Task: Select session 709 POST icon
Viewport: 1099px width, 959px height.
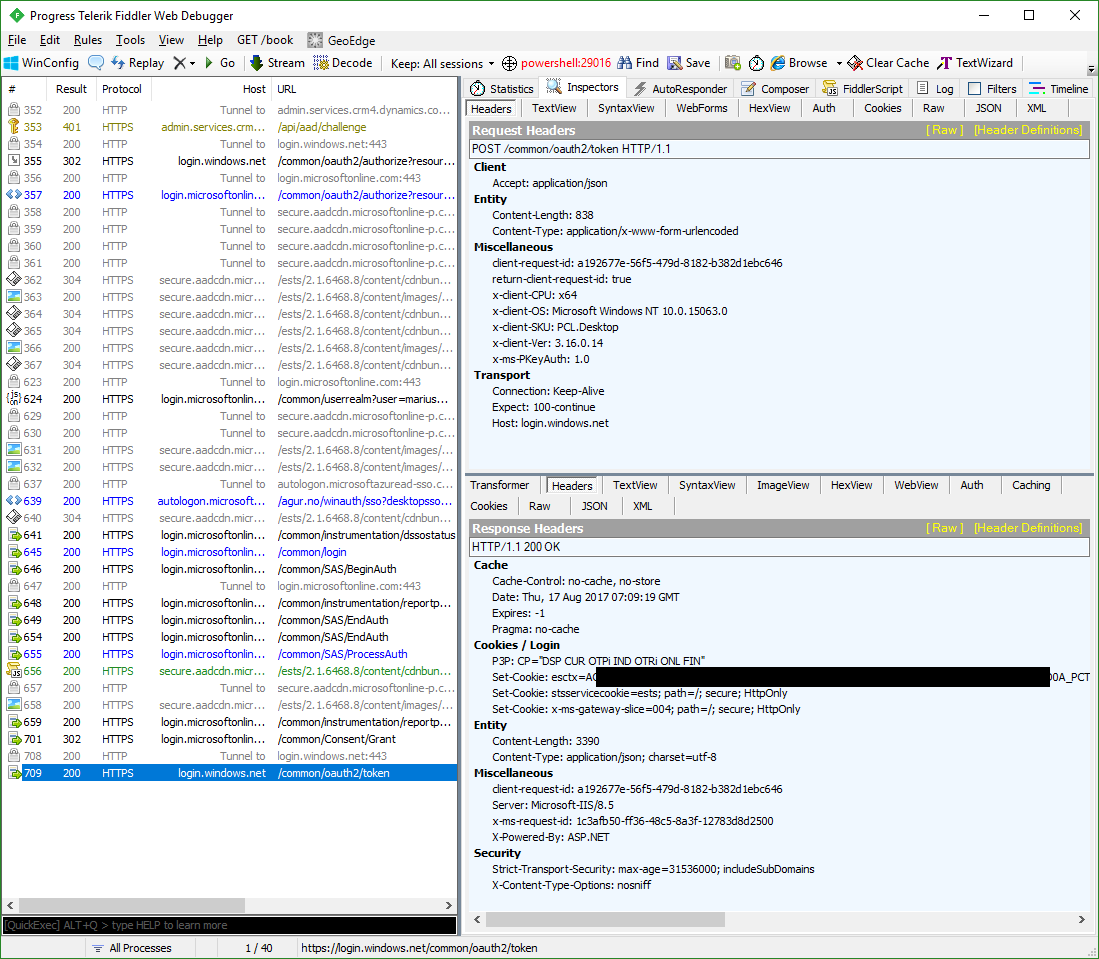Action: (13, 773)
